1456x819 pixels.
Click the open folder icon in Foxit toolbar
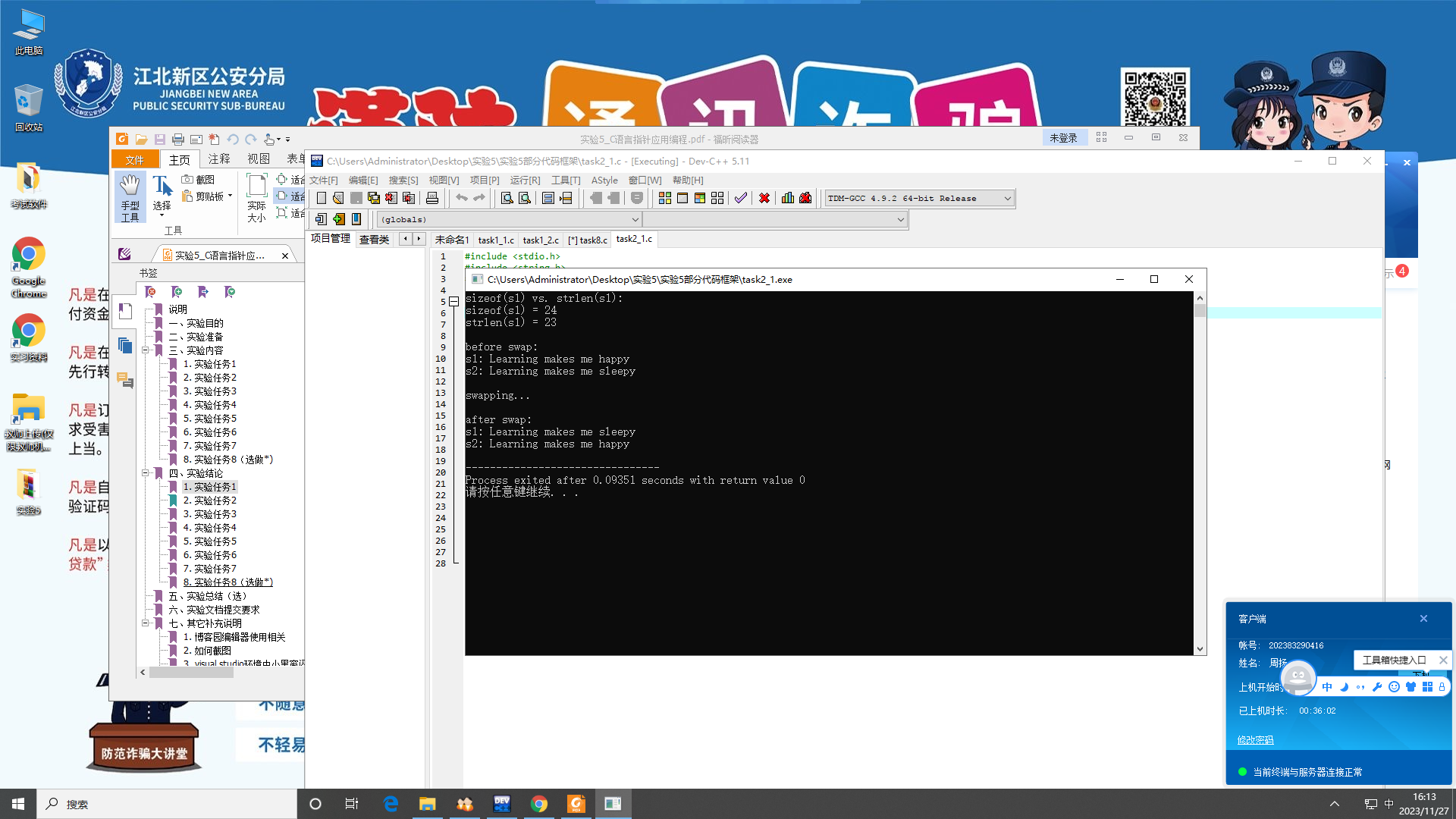click(x=141, y=140)
